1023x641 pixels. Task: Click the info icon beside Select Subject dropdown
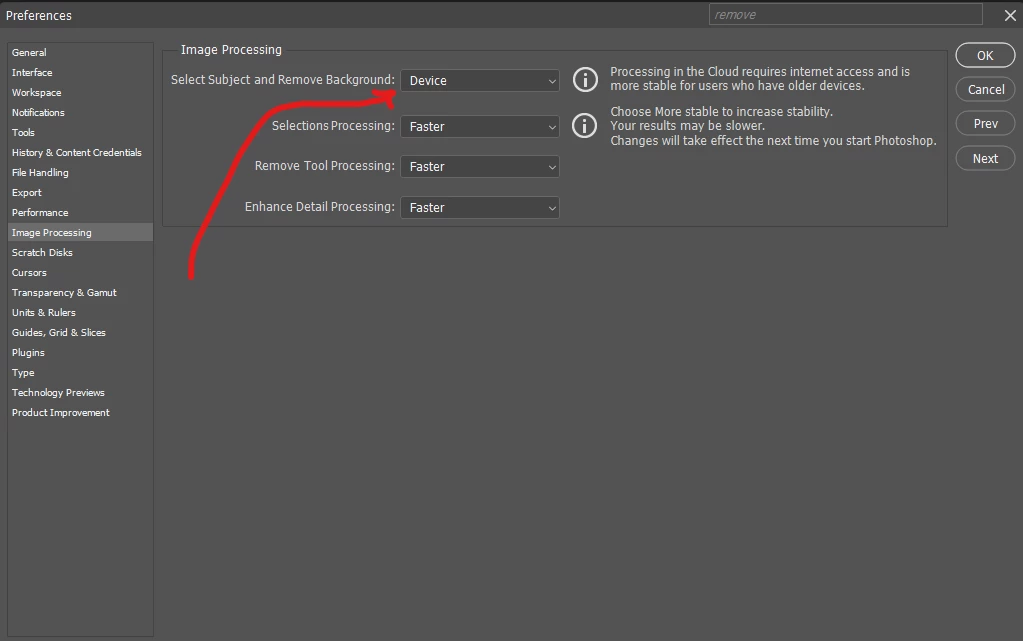coord(585,80)
